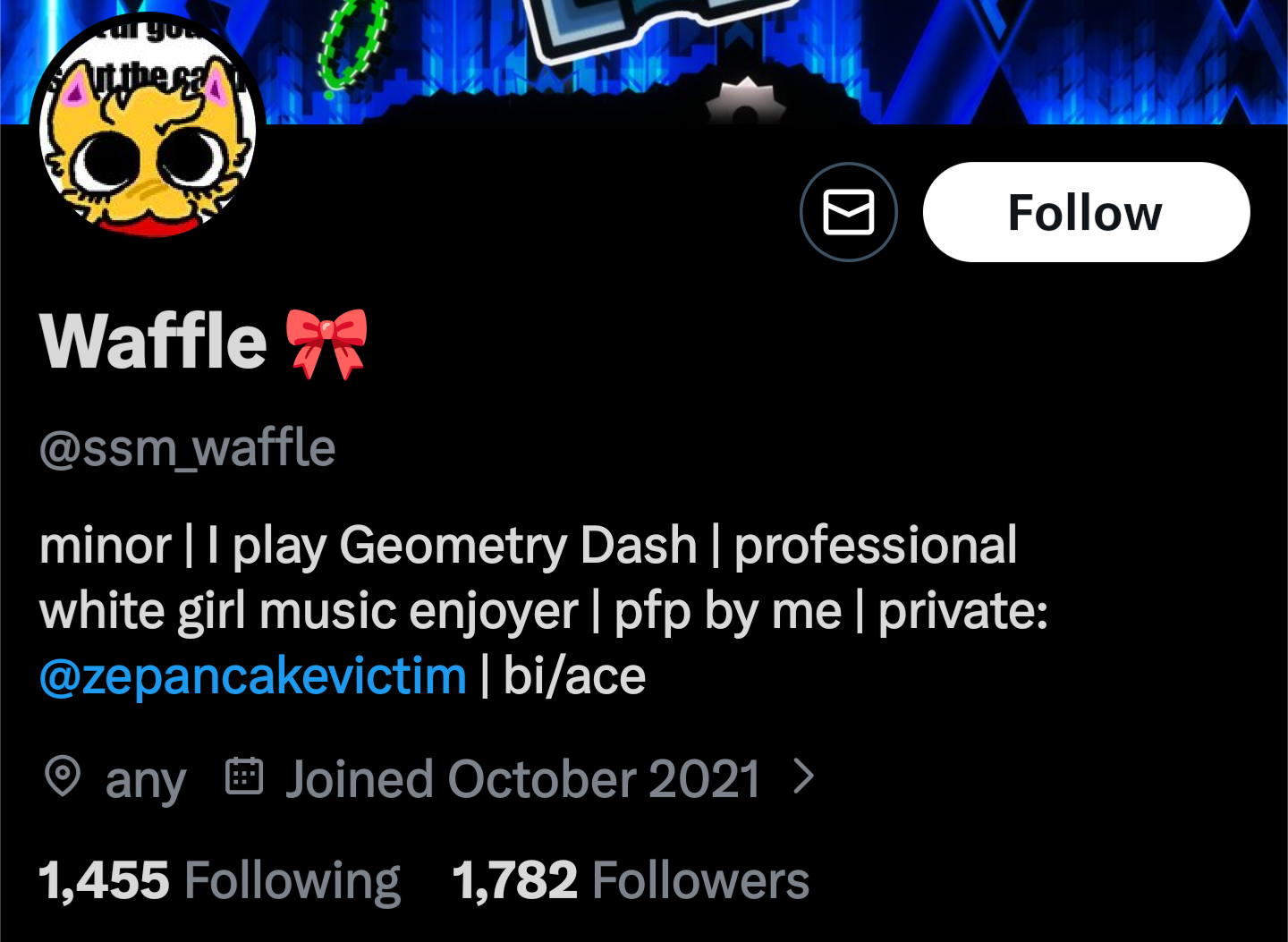Follow the Waffle account
Image resolution: width=1288 pixels, height=942 pixels.
pos(1086,212)
